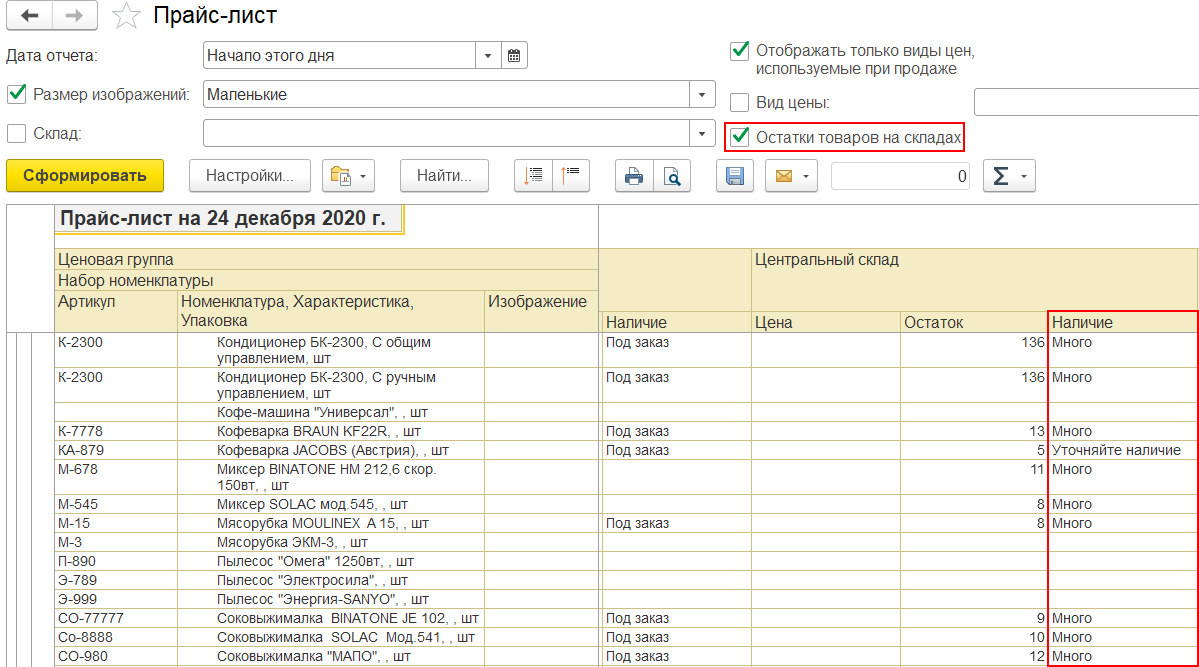
Task: Print the price list
Action: (x=633, y=177)
